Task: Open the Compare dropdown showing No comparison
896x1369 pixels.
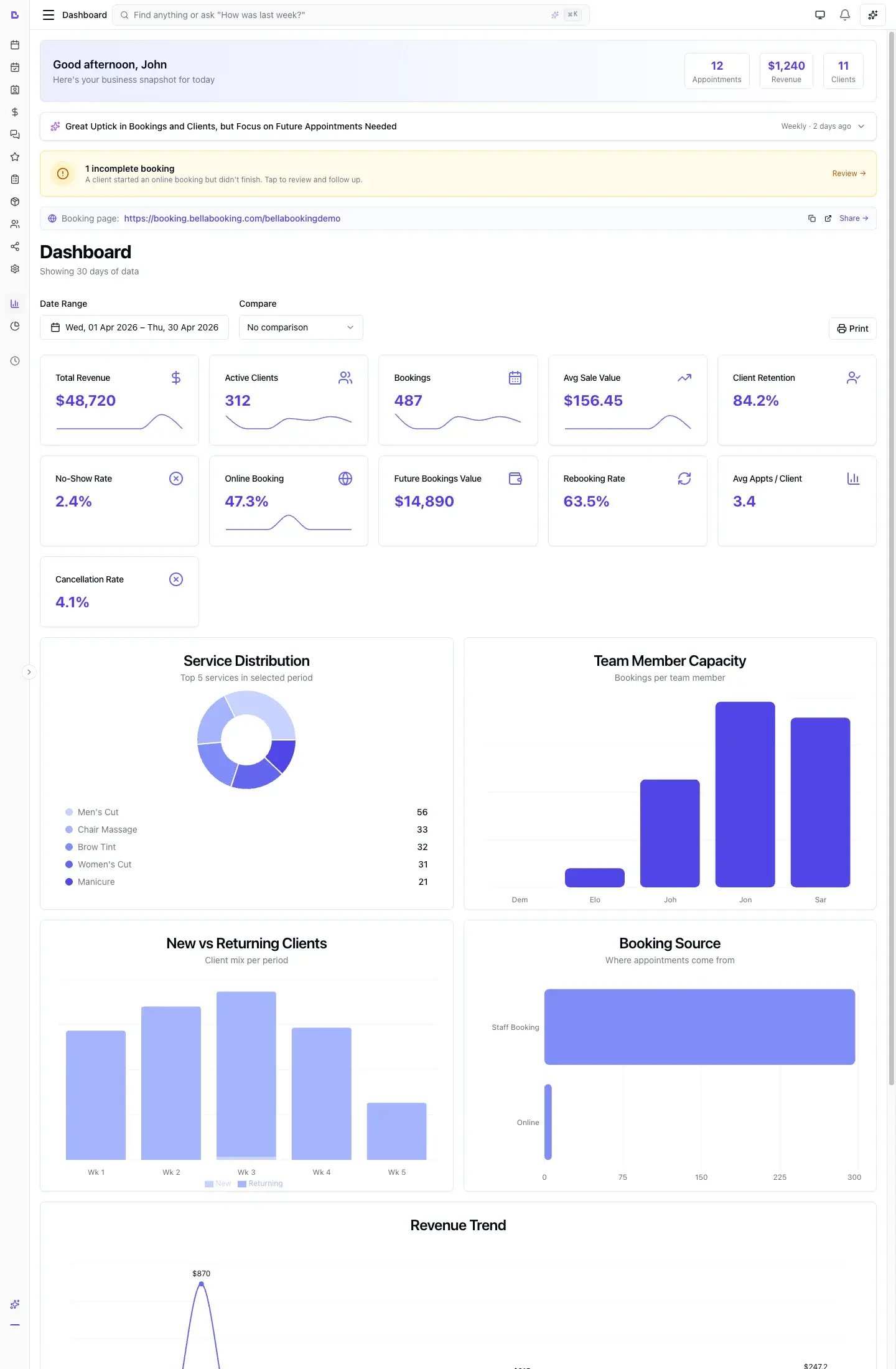Action: coord(301,327)
